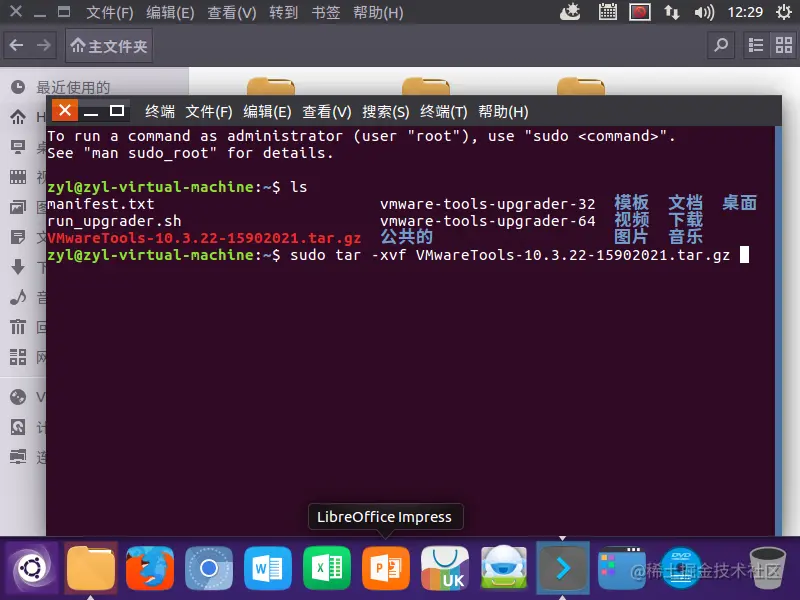Open the terminal 编辑(E) menu
This screenshot has width=800, height=600.
(x=267, y=112)
